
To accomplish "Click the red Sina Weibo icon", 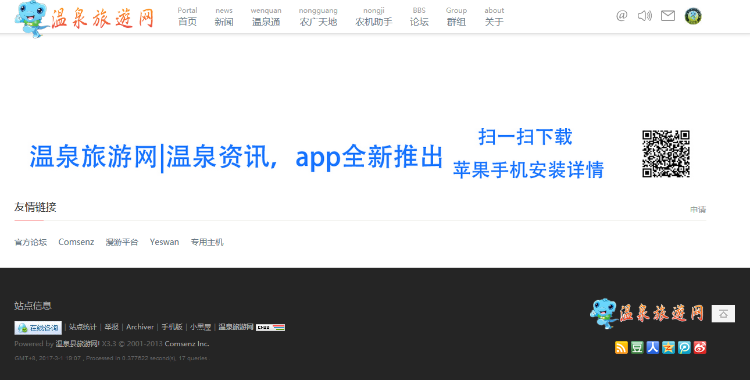I will coord(700,347).
